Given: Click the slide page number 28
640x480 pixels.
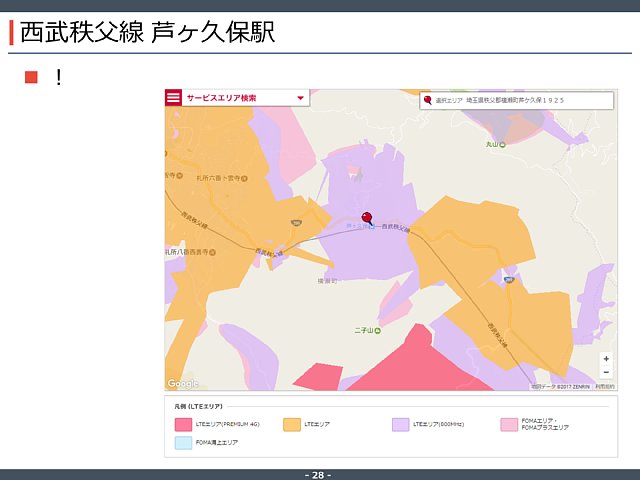Looking at the screenshot, I should 318,475.
